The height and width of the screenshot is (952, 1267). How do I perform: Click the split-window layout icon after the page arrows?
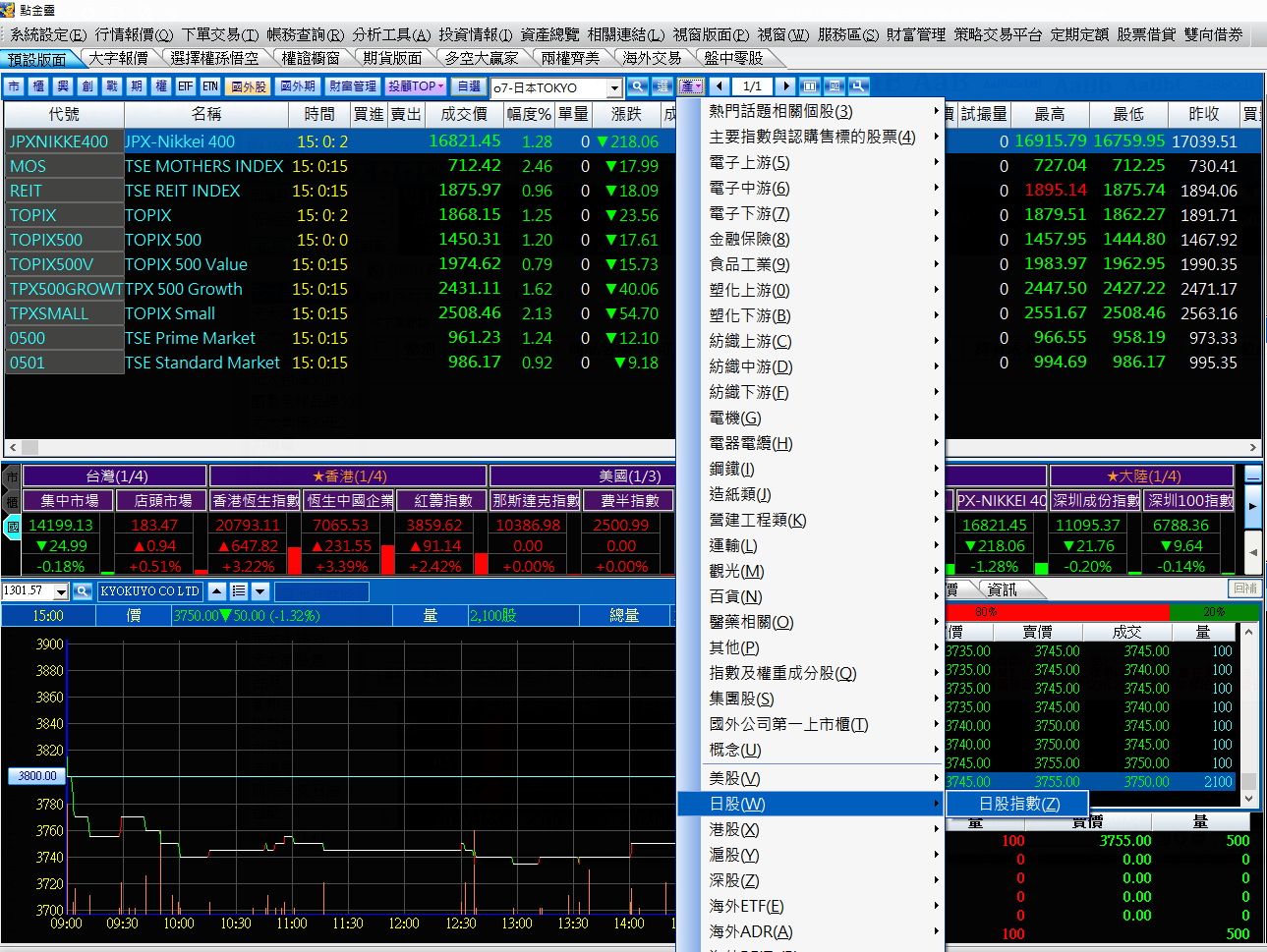click(810, 86)
